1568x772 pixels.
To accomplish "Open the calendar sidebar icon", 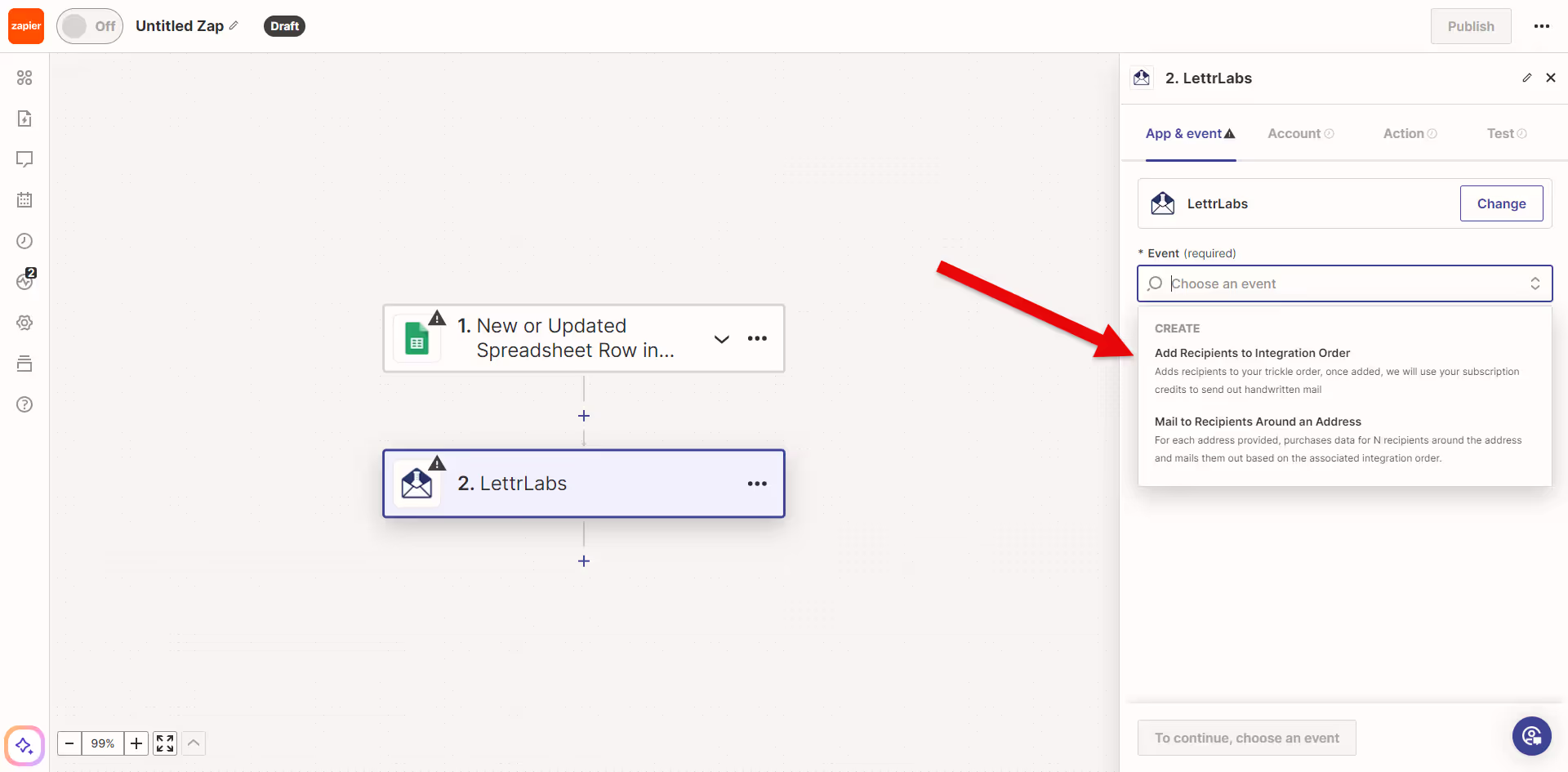I will tap(24, 200).
